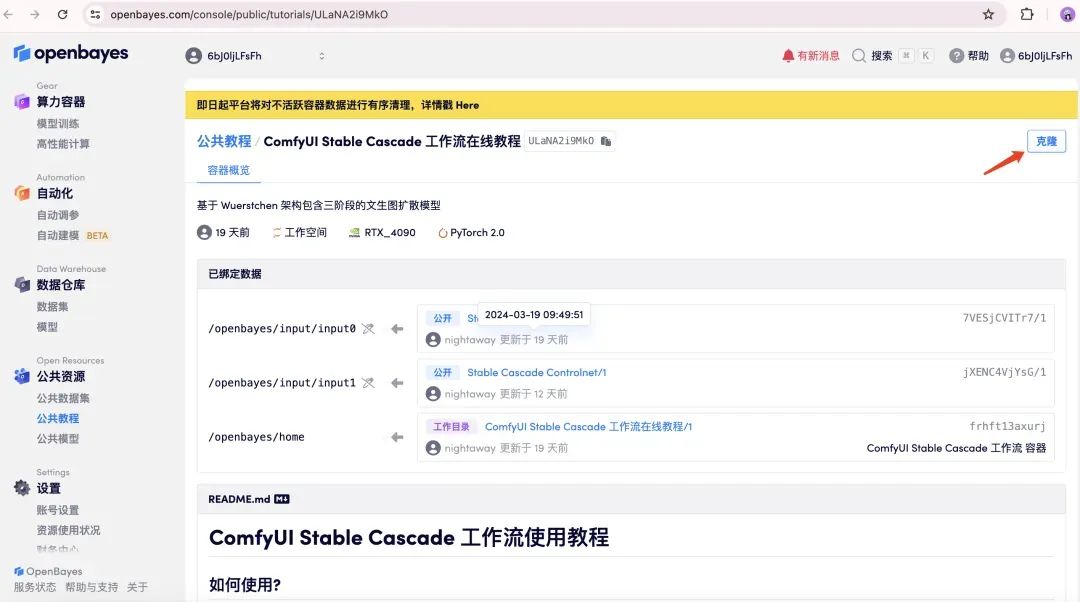This screenshot has width=1080, height=602.
Task: Click the openbayes logo
Action: coord(70,53)
